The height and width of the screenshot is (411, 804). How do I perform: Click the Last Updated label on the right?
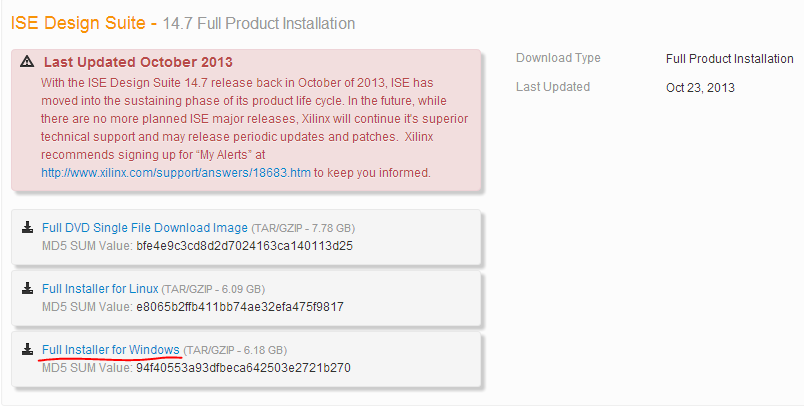[x=553, y=87]
